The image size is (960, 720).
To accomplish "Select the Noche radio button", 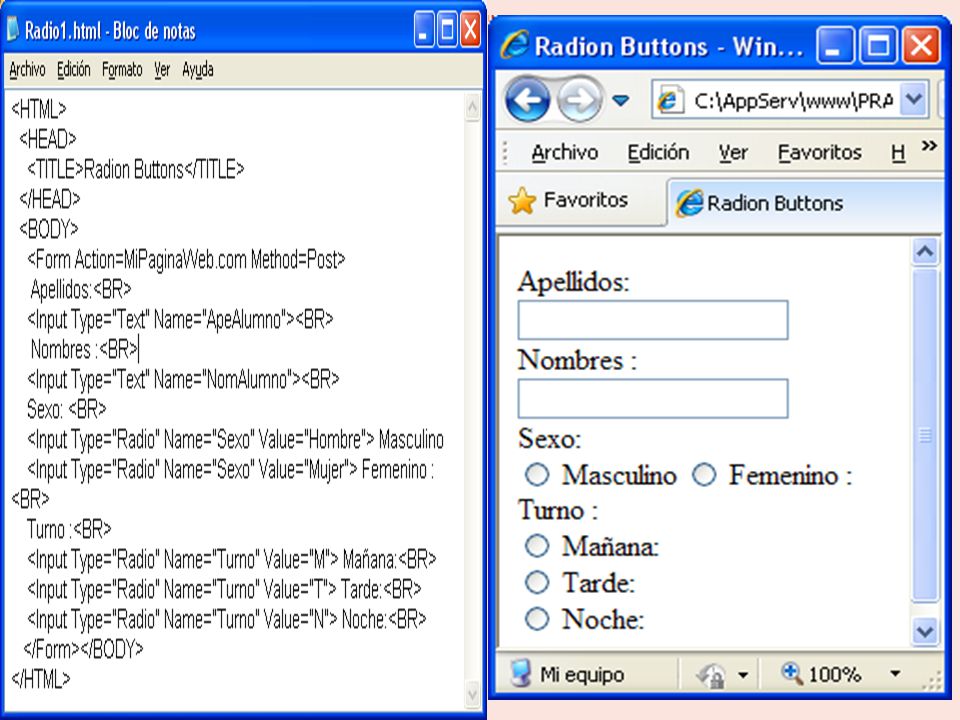I will 537,618.
